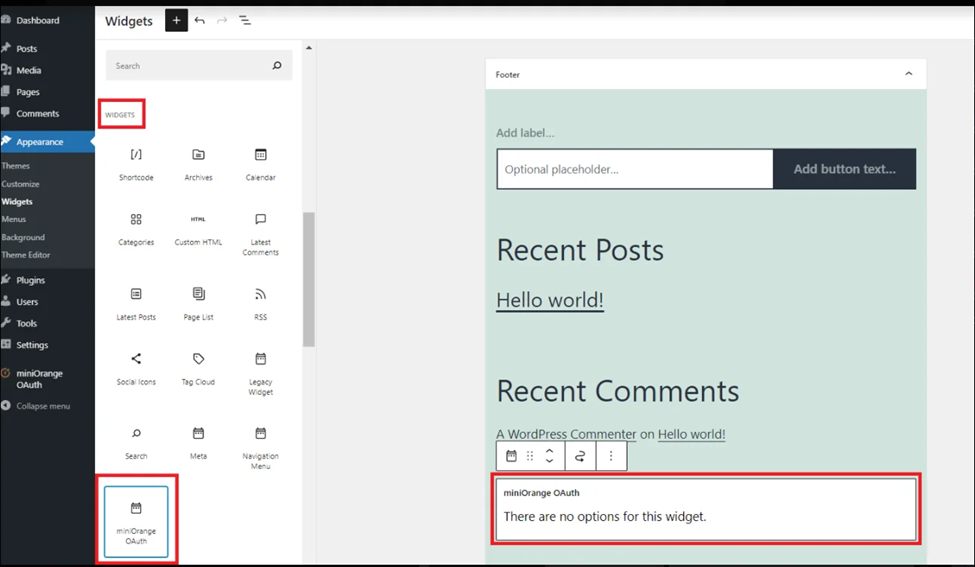Choose the Custom HTML block
The width and height of the screenshot is (975, 567).
(x=198, y=229)
